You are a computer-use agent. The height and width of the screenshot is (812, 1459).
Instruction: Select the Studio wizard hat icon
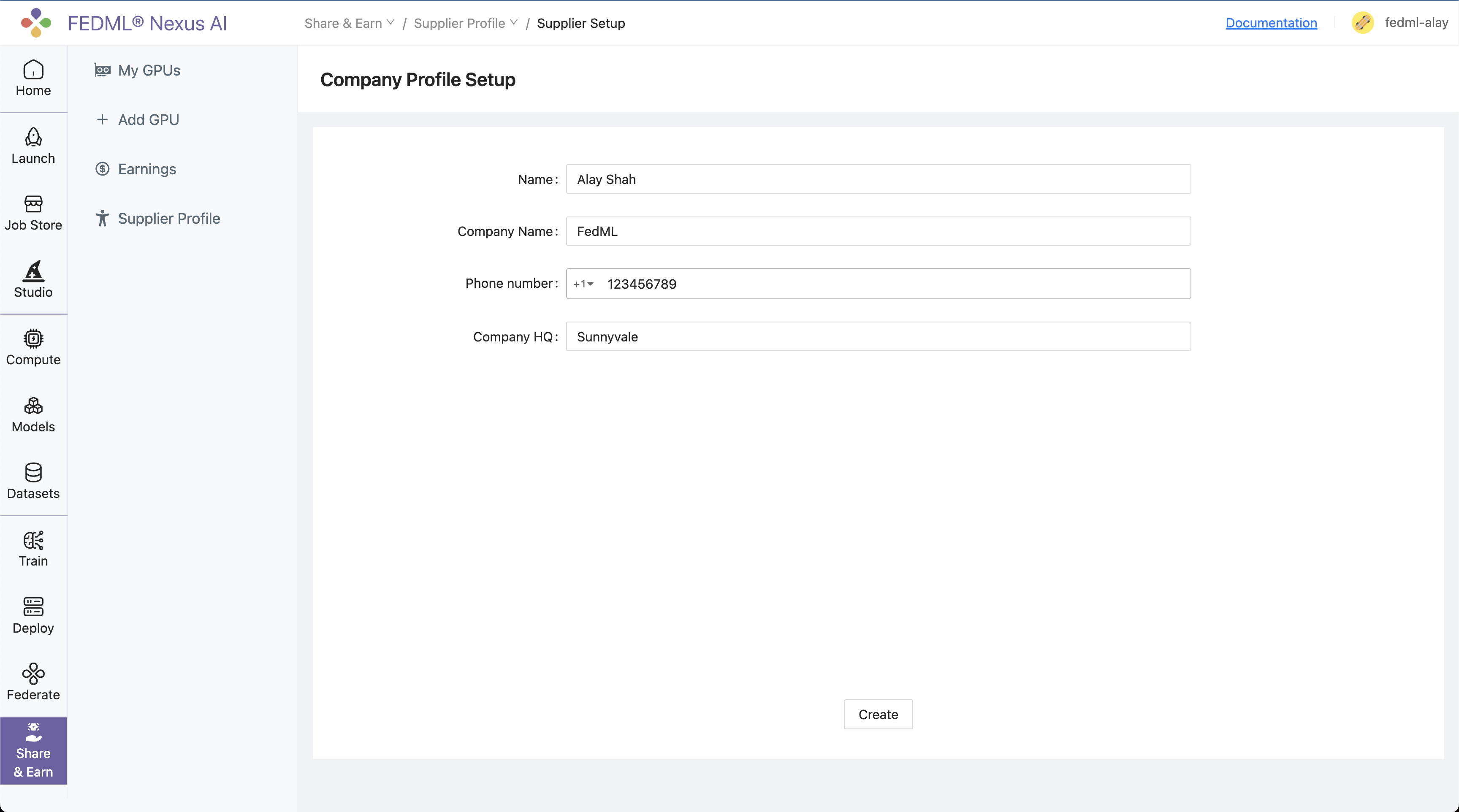[x=33, y=271]
